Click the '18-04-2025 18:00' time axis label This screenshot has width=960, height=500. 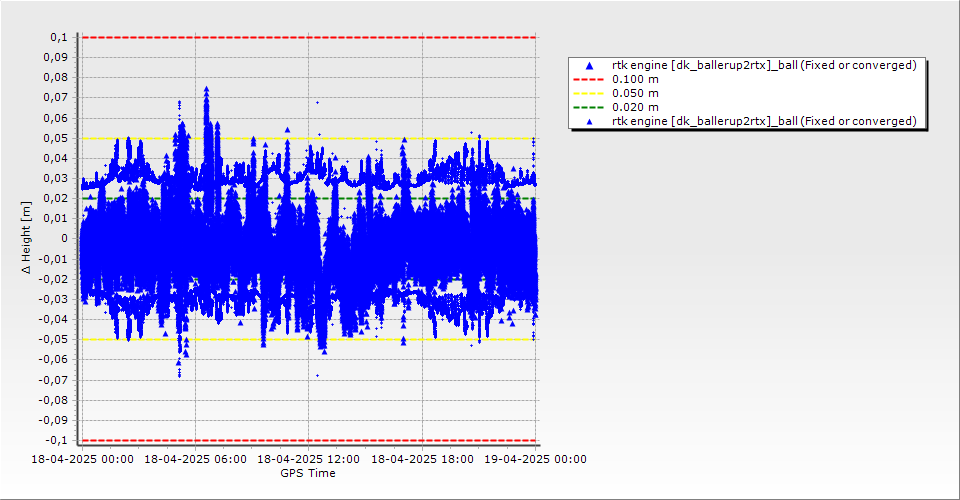click(x=422, y=459)
